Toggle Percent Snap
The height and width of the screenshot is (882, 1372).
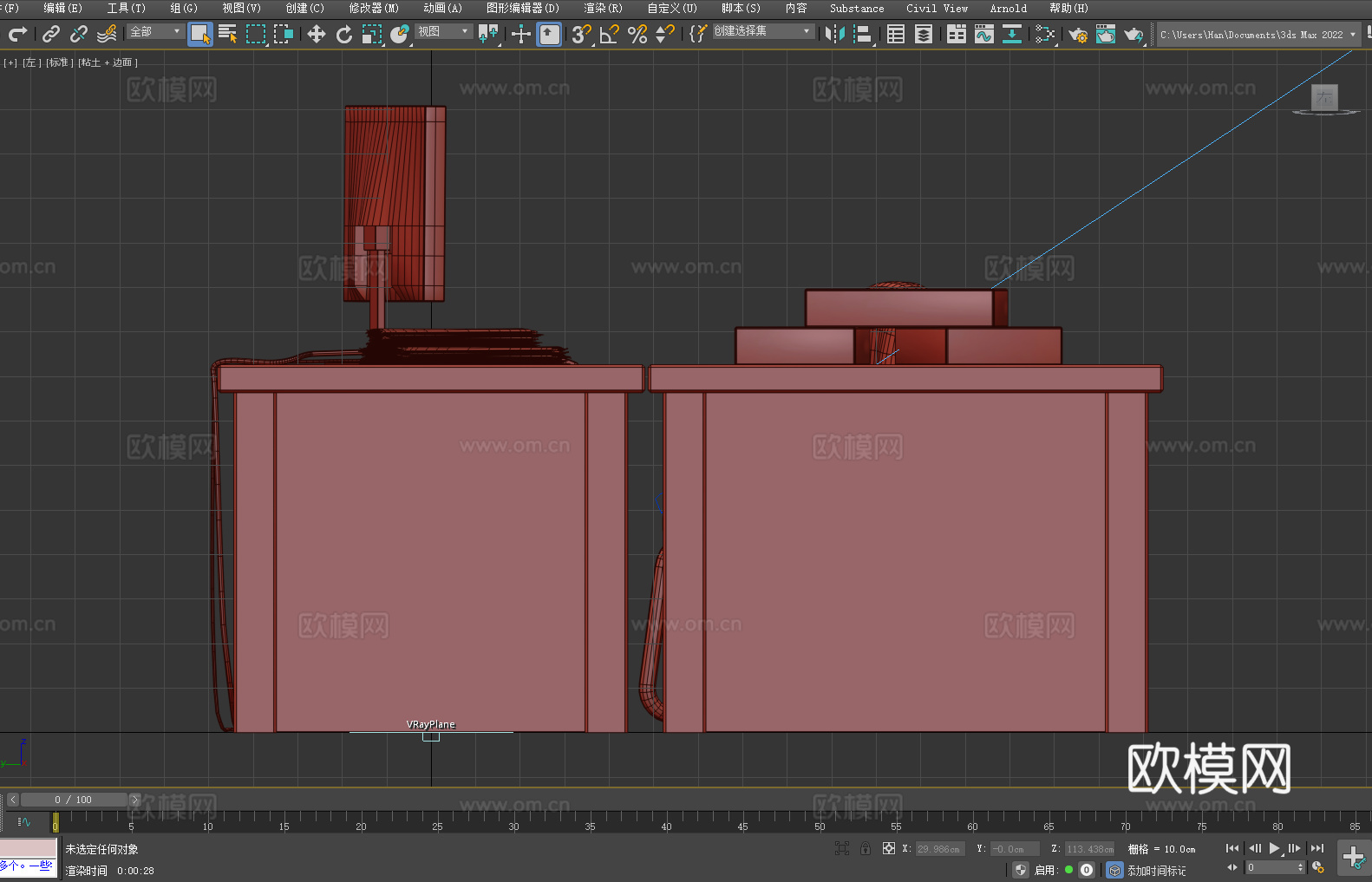click(637, 34)
